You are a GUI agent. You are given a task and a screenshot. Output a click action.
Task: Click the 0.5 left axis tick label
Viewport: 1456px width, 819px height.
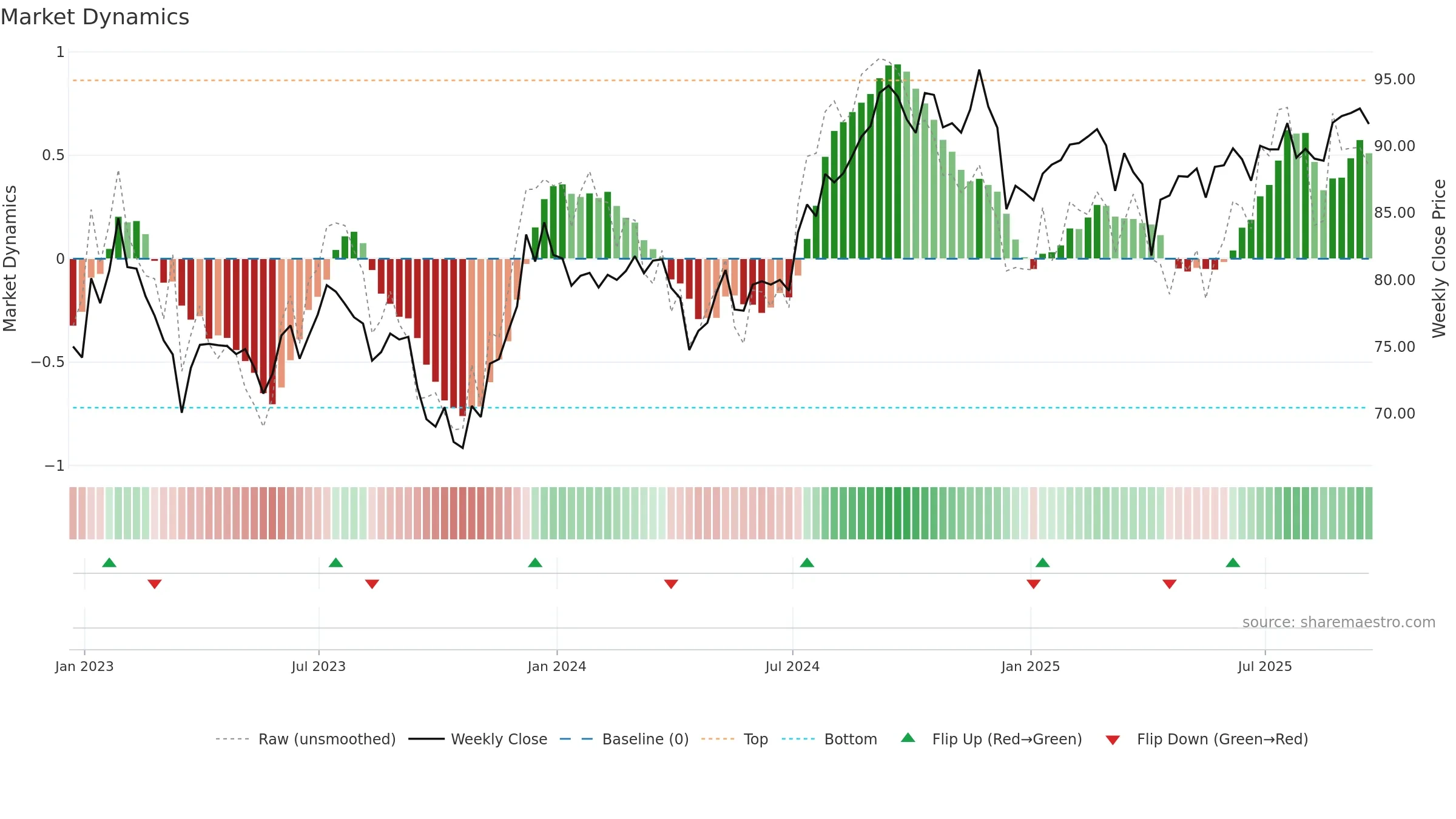53,155
